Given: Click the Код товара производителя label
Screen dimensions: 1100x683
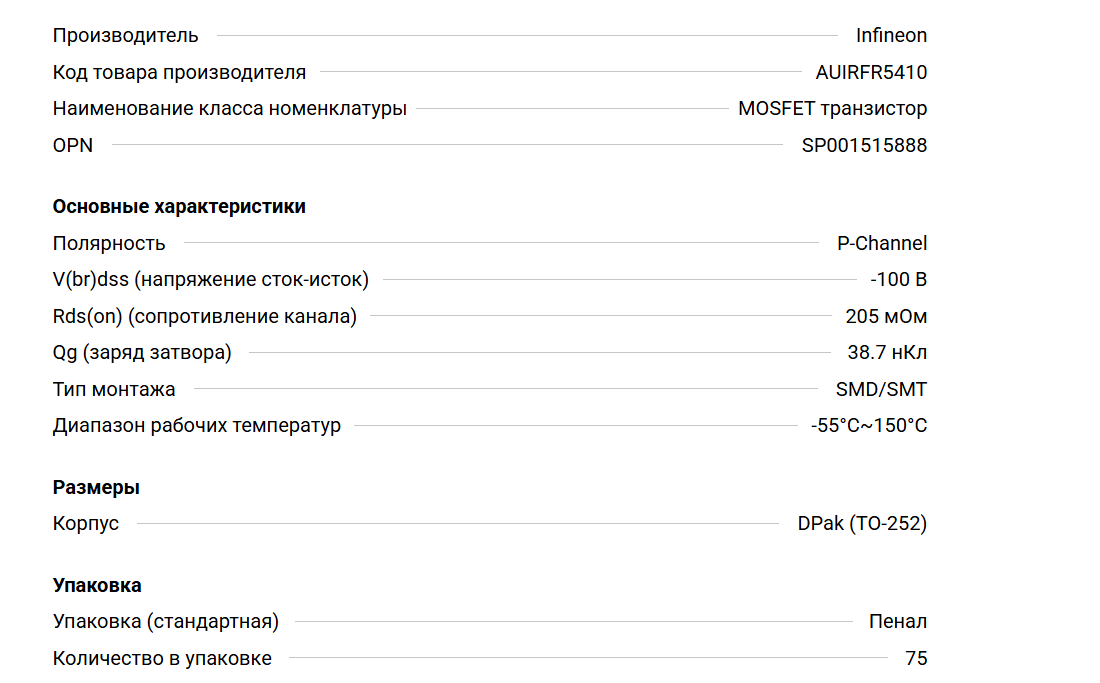Looking at the screenshot, I should click(x=179, y=72).
